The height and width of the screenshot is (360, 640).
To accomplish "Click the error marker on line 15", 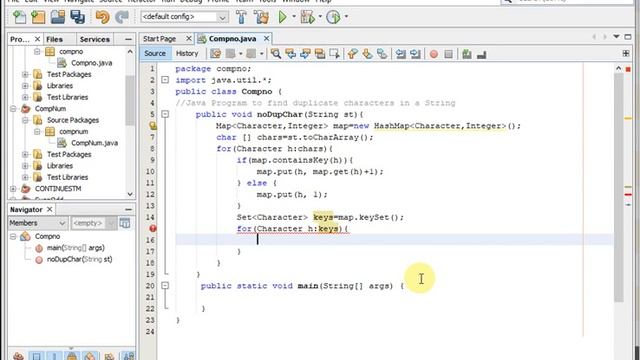I will tap(153, 229).
